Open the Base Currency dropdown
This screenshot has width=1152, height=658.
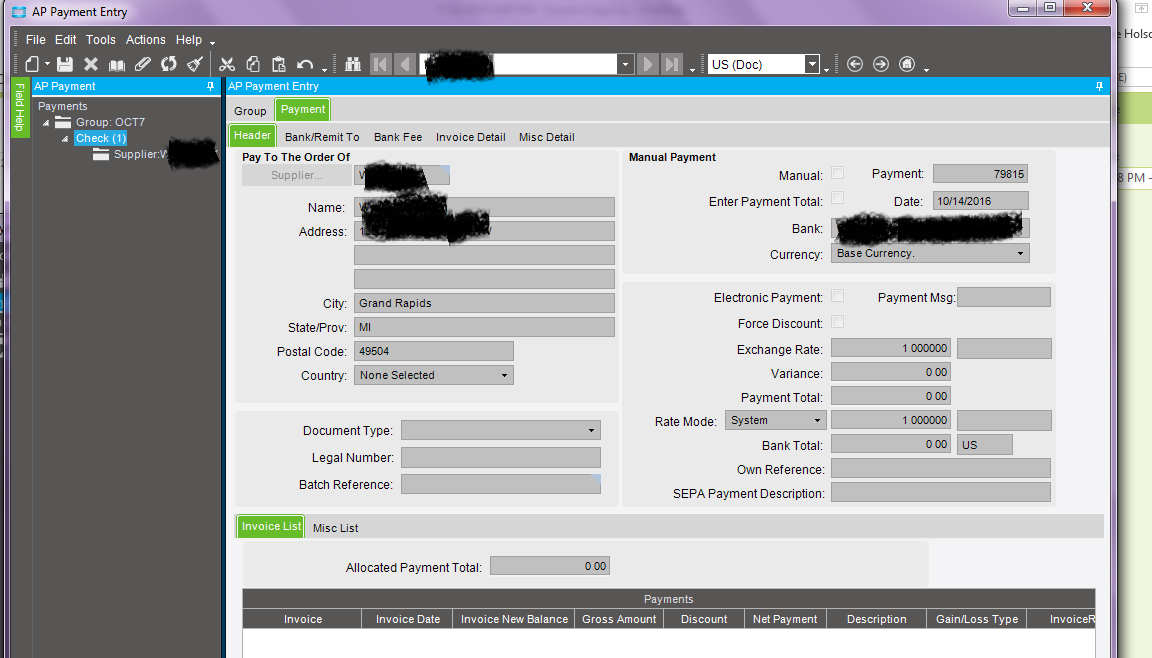click(1020, 253)
